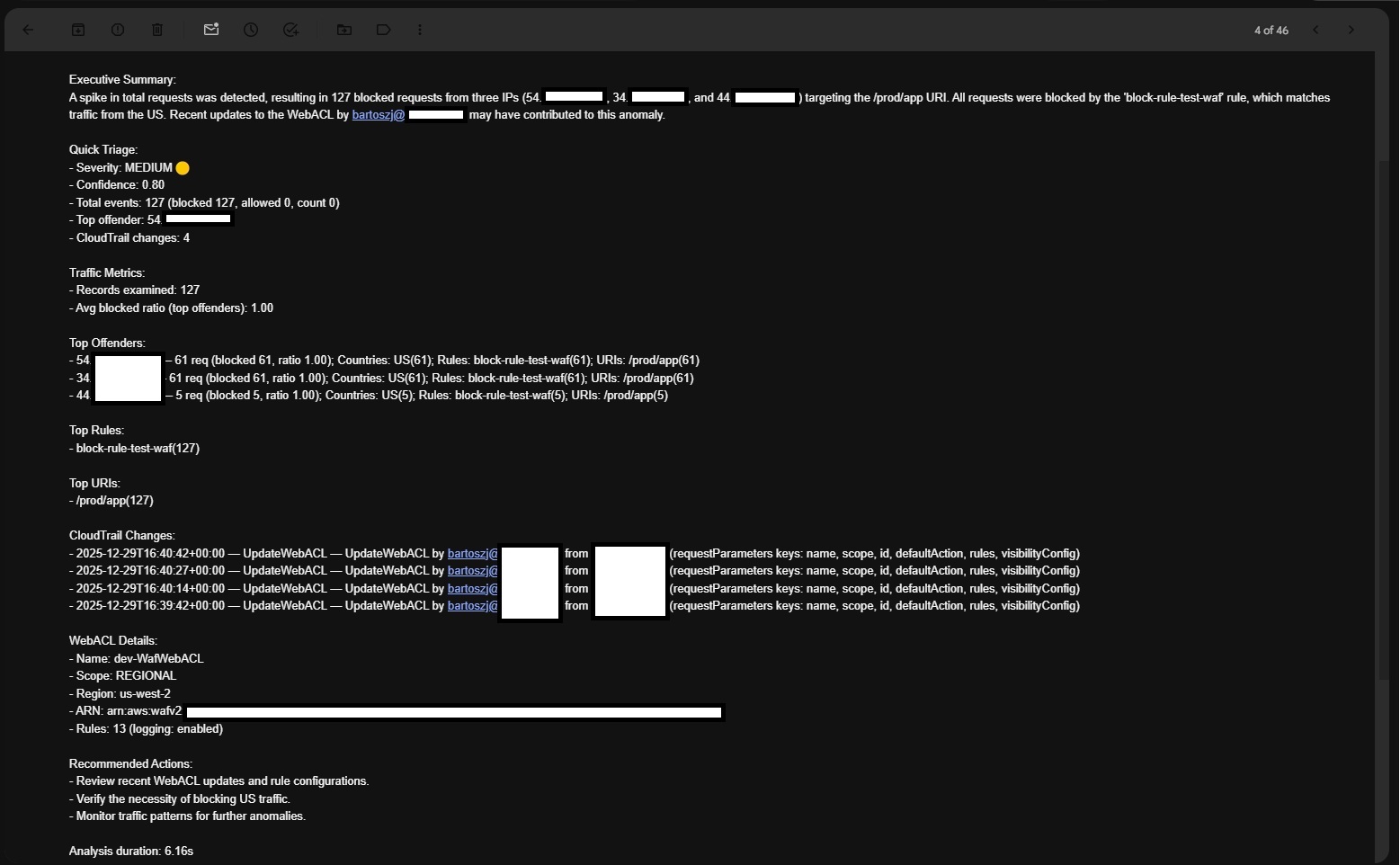Go to the older email with right chevron
This screenshot has width=1400, height=865.
(x=1351, y=30)
